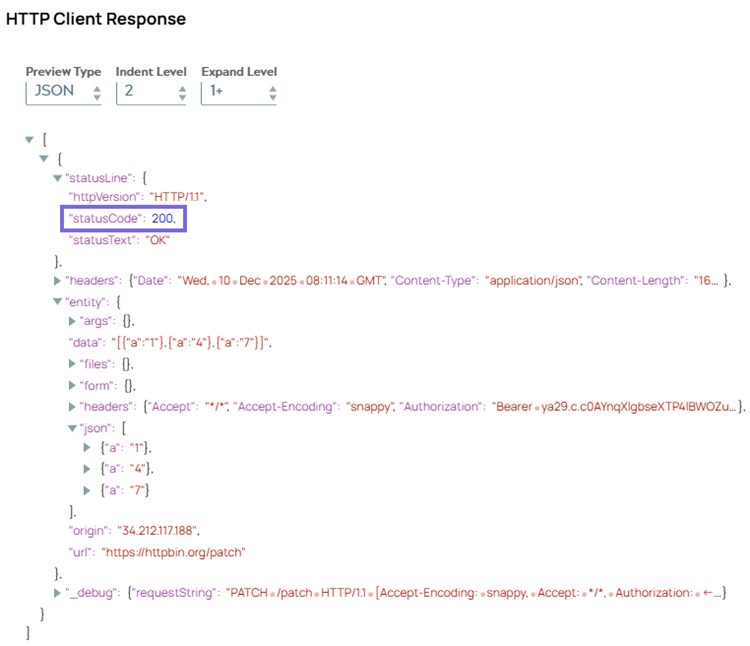Expand the json item with value 1
Viewport: 750px width, 646px height.
88,448
